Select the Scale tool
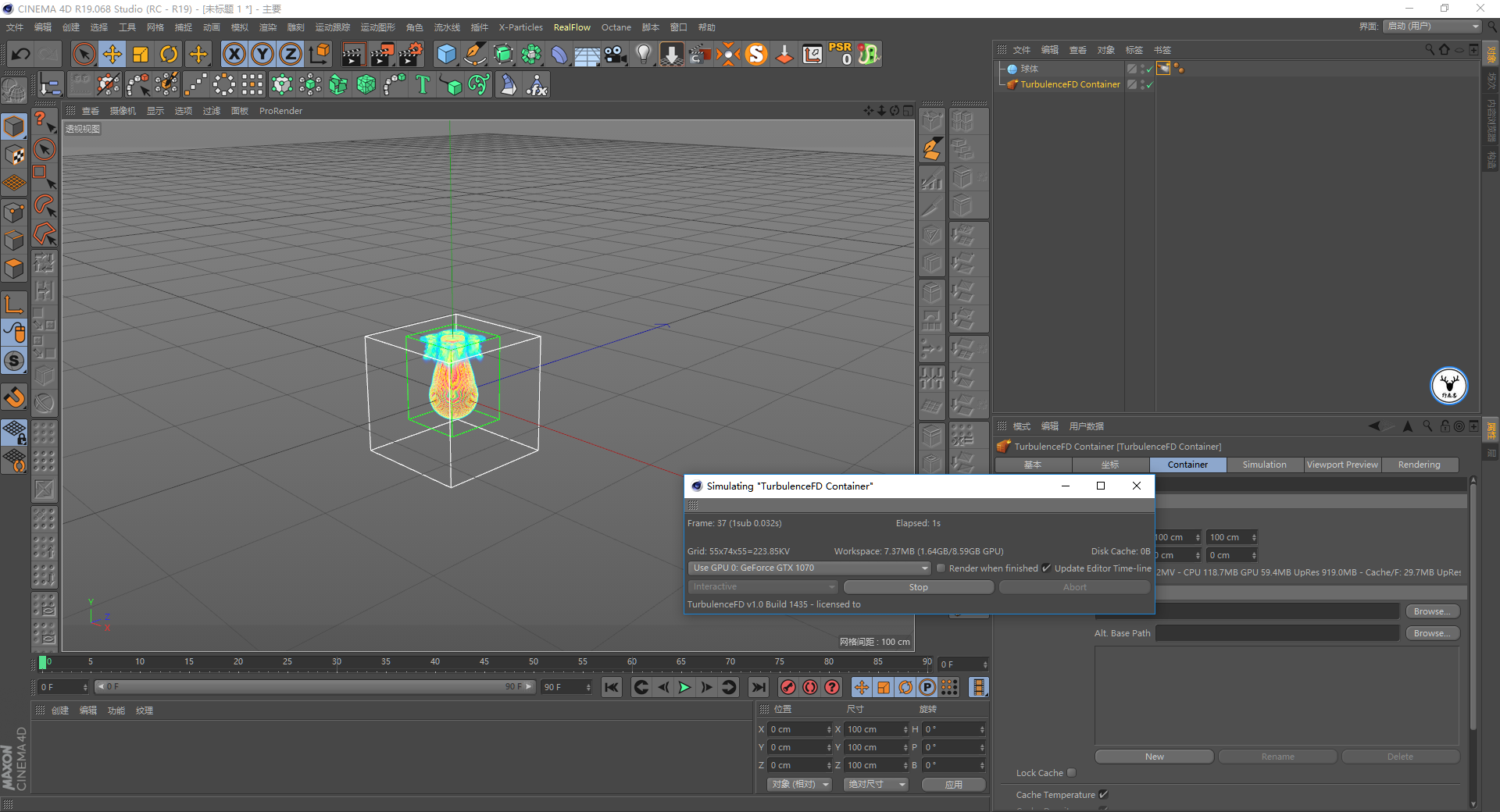This screenshot has height=812, width=1500. (x=141, y=55)
